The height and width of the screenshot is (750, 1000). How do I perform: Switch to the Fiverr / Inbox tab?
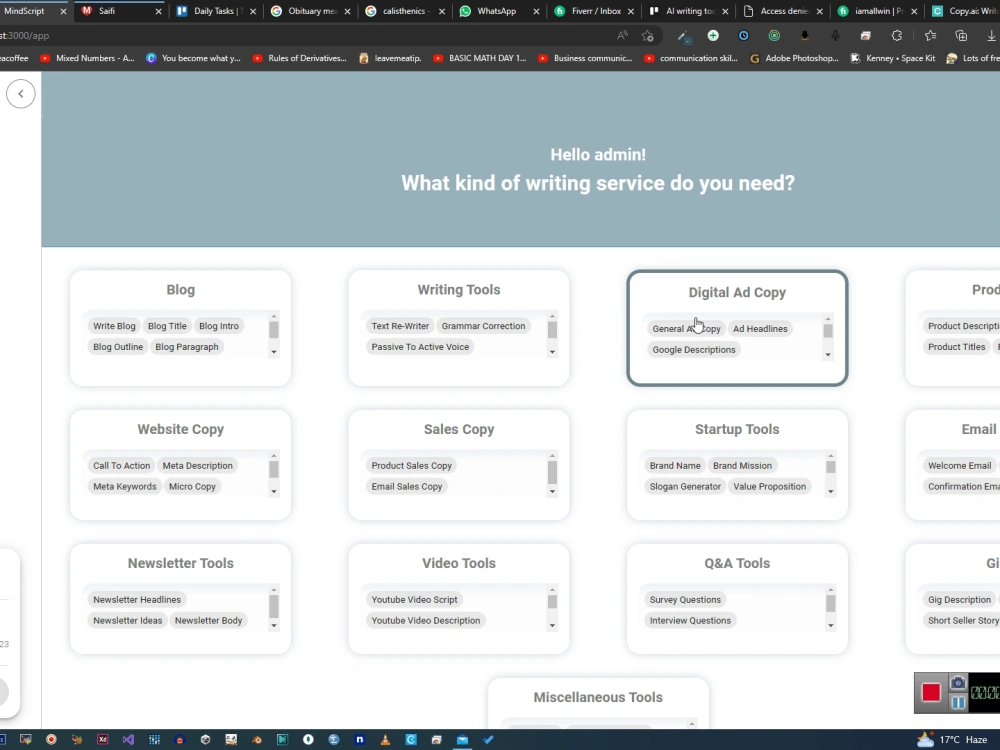596,11
